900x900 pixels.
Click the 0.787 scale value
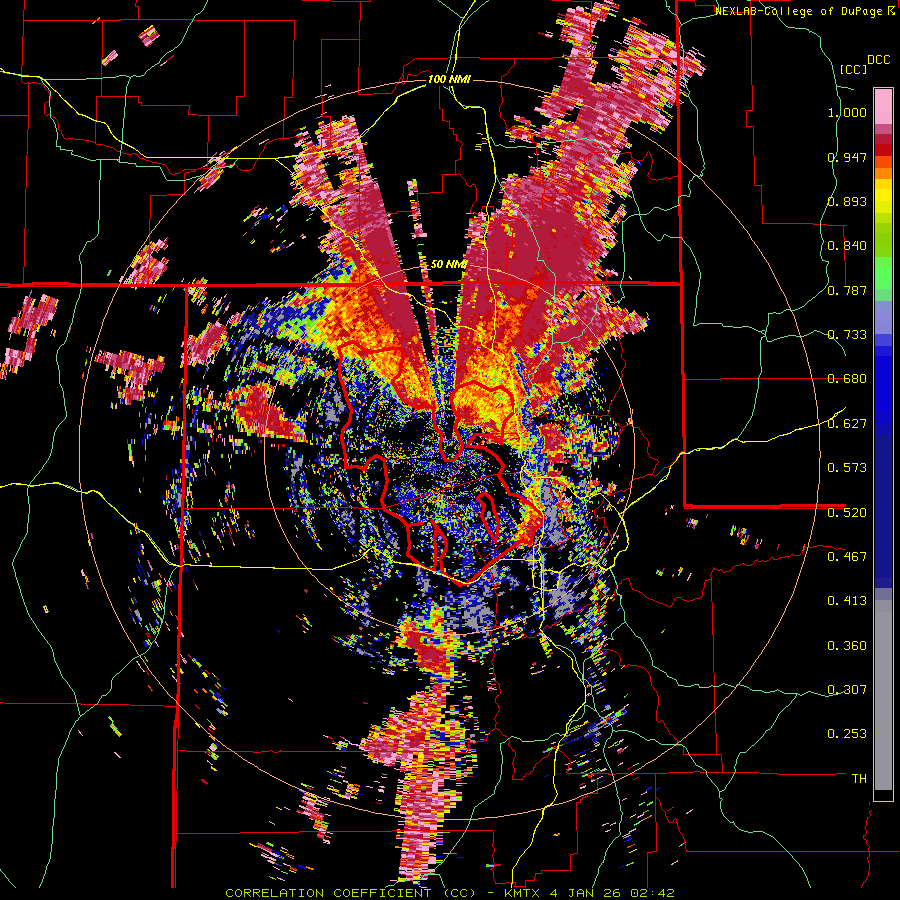[x=847, y=290]
